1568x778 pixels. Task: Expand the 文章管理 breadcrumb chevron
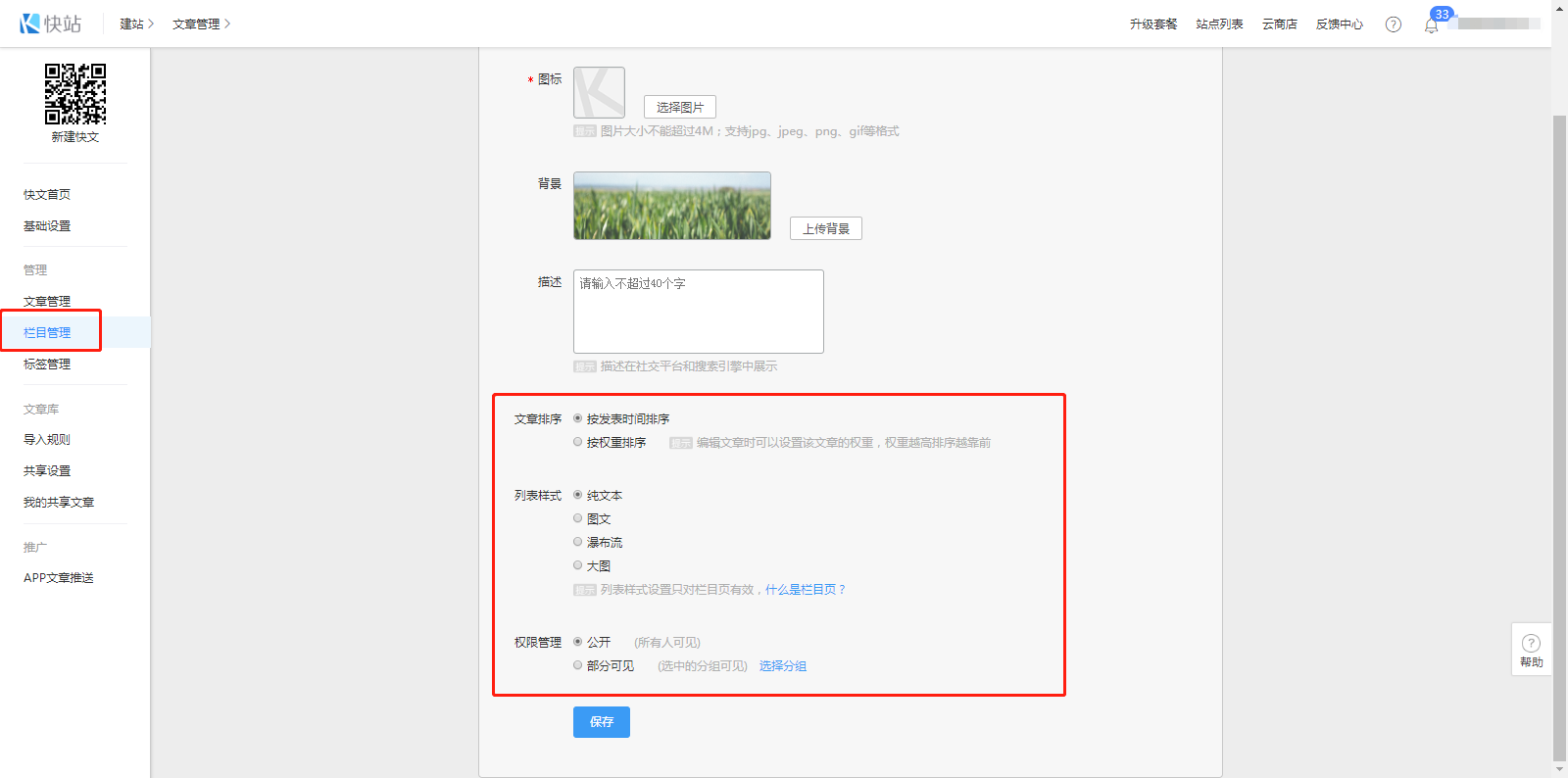[227, 24]
